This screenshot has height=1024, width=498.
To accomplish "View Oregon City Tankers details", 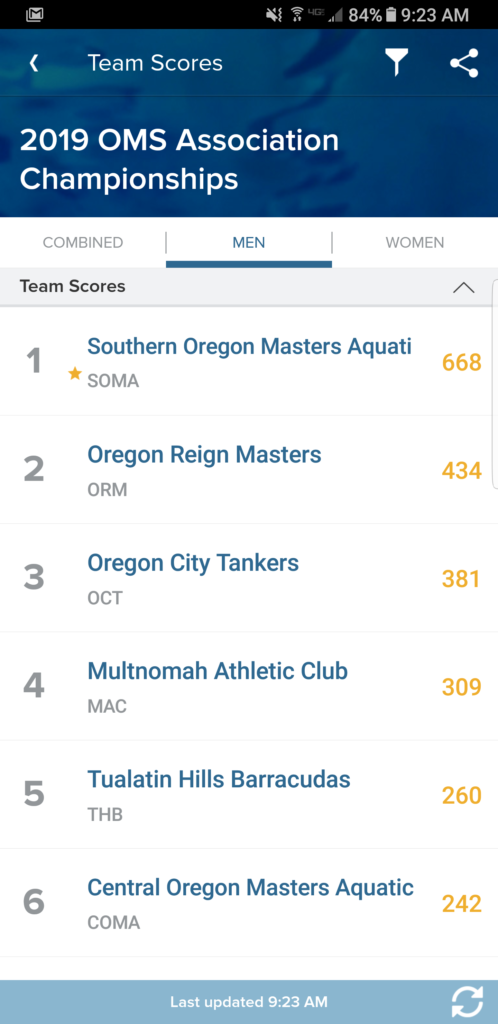I will coord(249,578).
